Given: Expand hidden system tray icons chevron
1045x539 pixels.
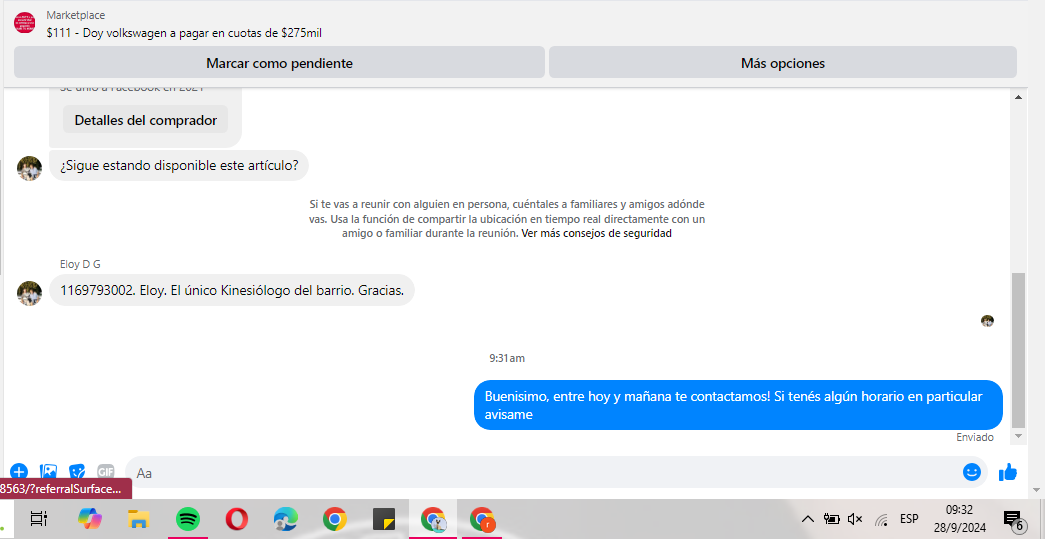Looking at the screenshot, I should point(807,519).
